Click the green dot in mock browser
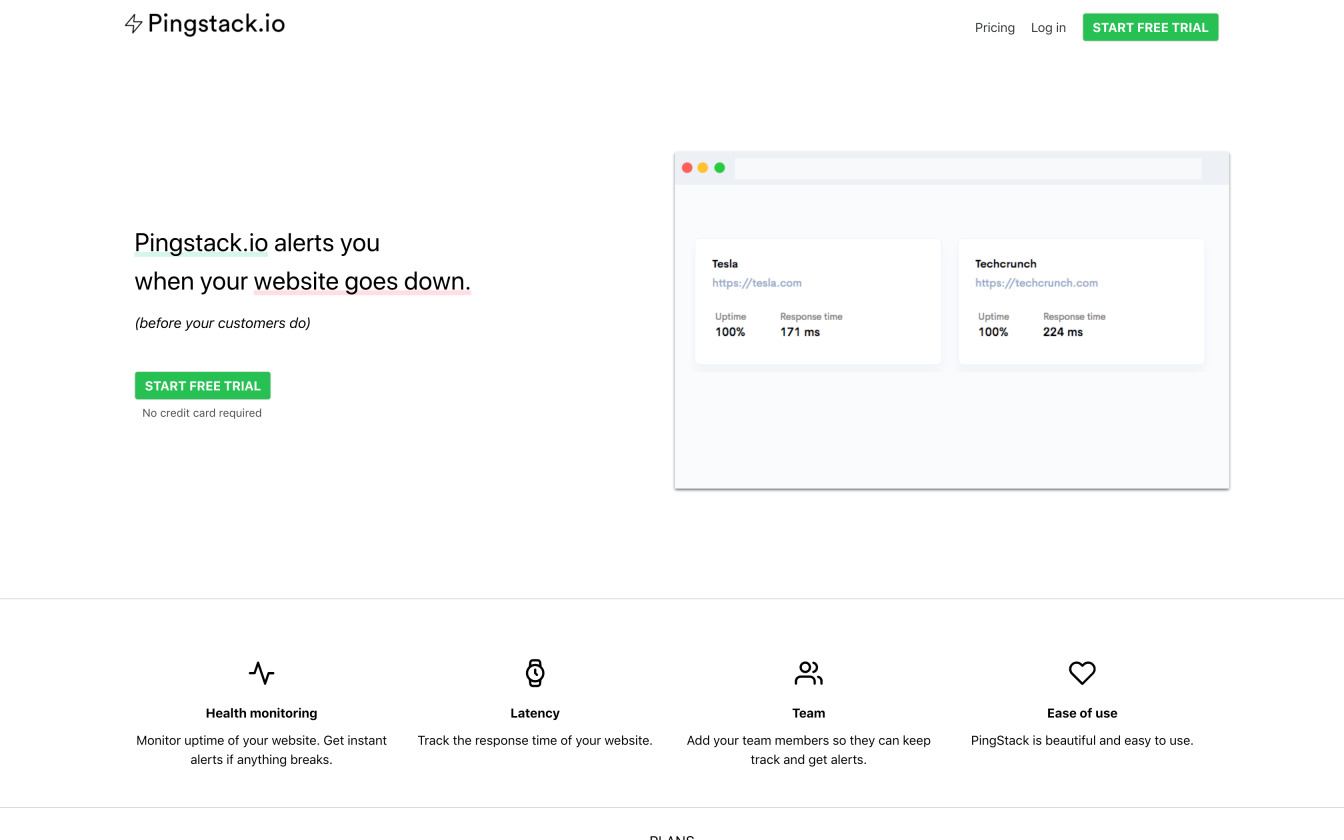Screen dimensions: 1344x840 tap(719, 168)
